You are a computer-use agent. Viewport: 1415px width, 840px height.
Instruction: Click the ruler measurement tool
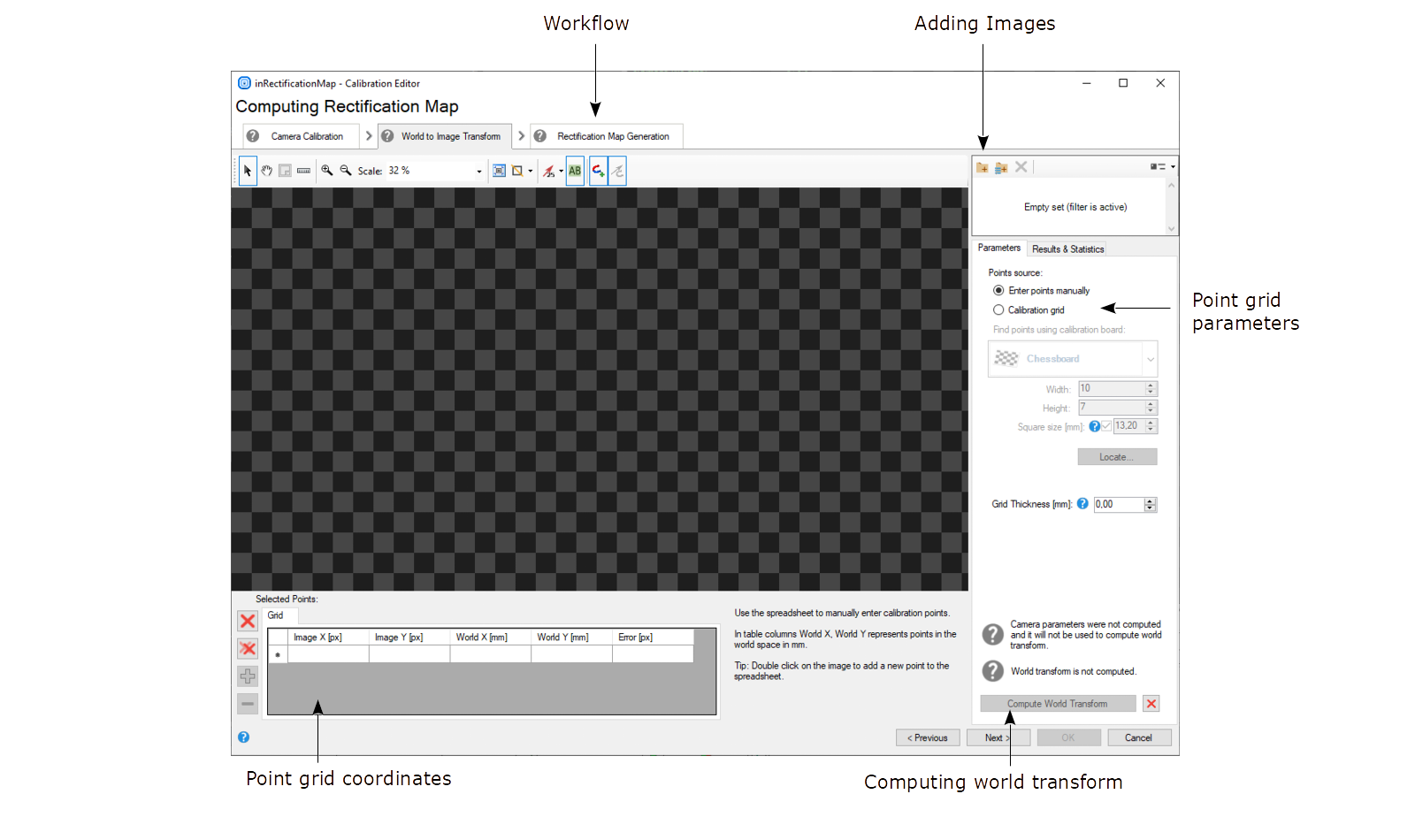pos(303,171)
